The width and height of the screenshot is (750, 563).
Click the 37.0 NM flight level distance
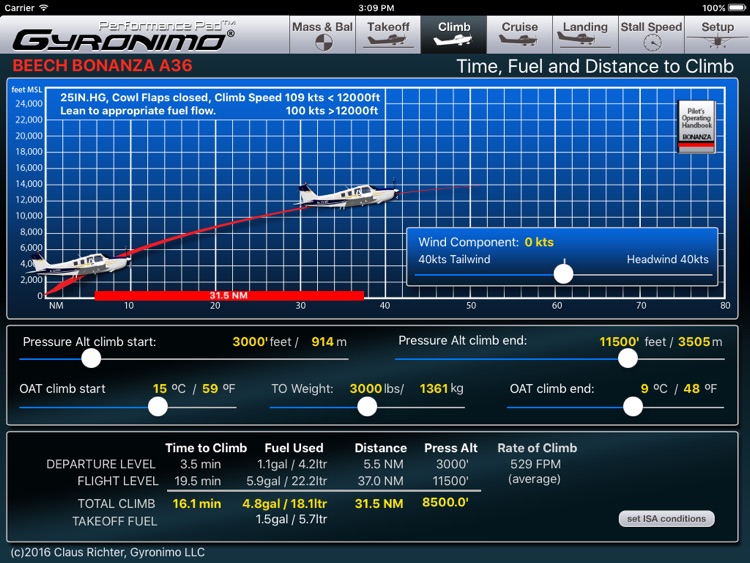[380, 481]
